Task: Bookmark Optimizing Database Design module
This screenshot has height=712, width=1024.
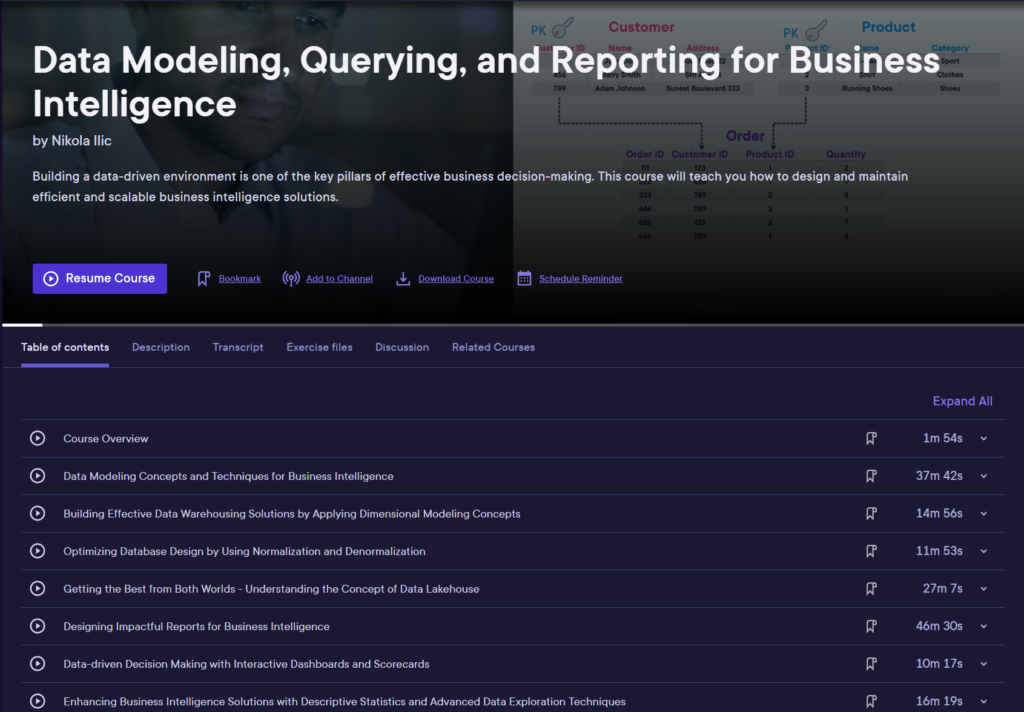Action: click(871, 551)
